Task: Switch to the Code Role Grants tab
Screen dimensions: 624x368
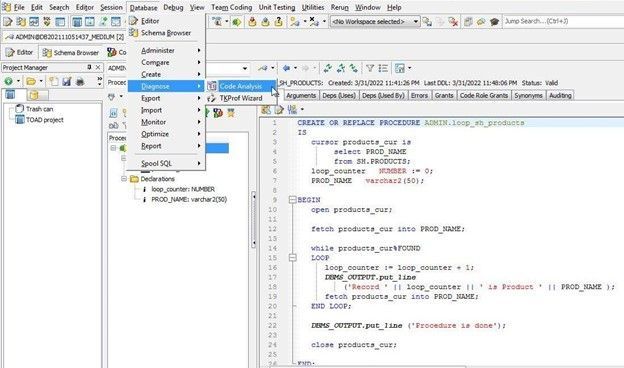Action: point(484,95)
